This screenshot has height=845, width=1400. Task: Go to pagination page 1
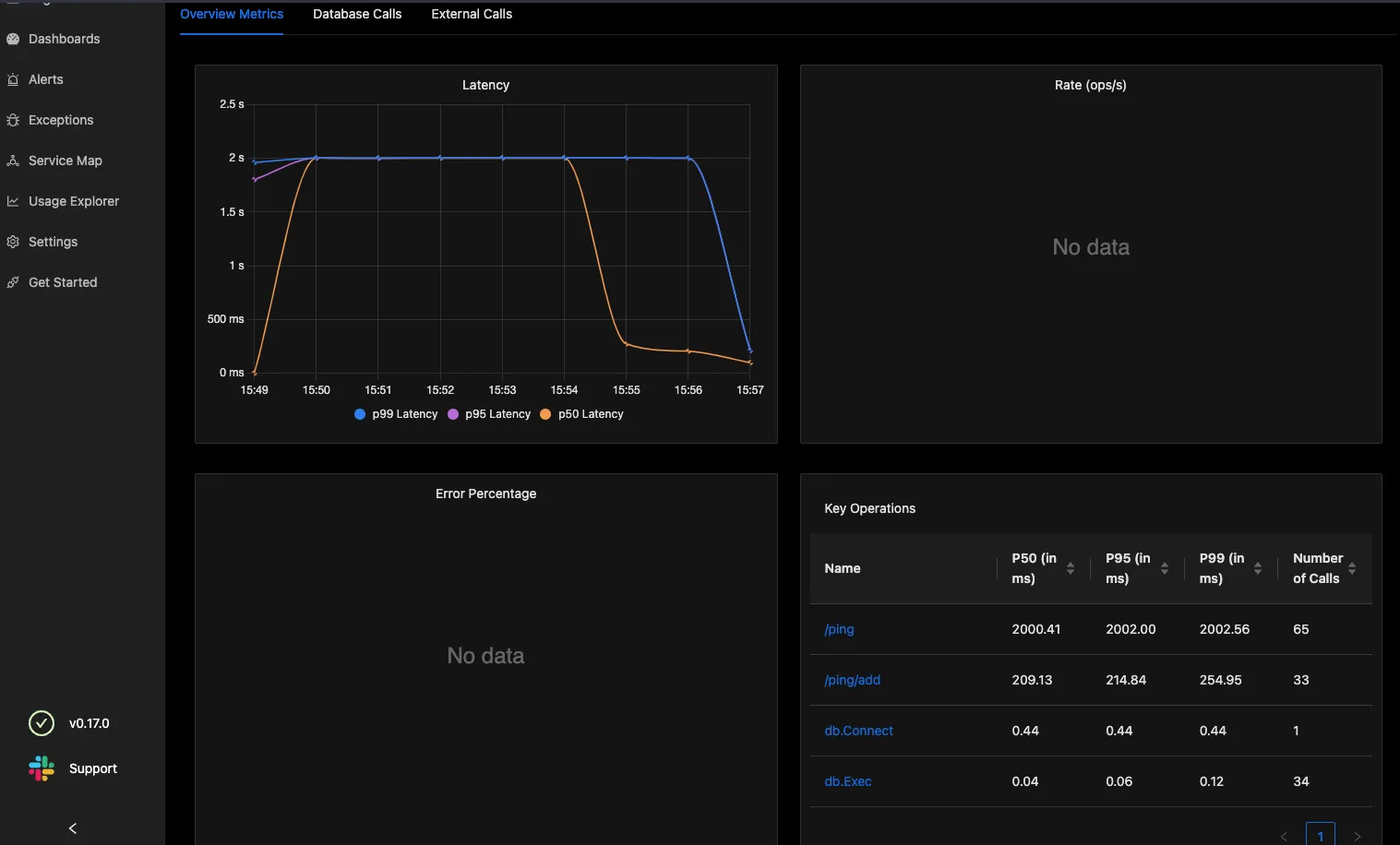(x=1321, y=835)
